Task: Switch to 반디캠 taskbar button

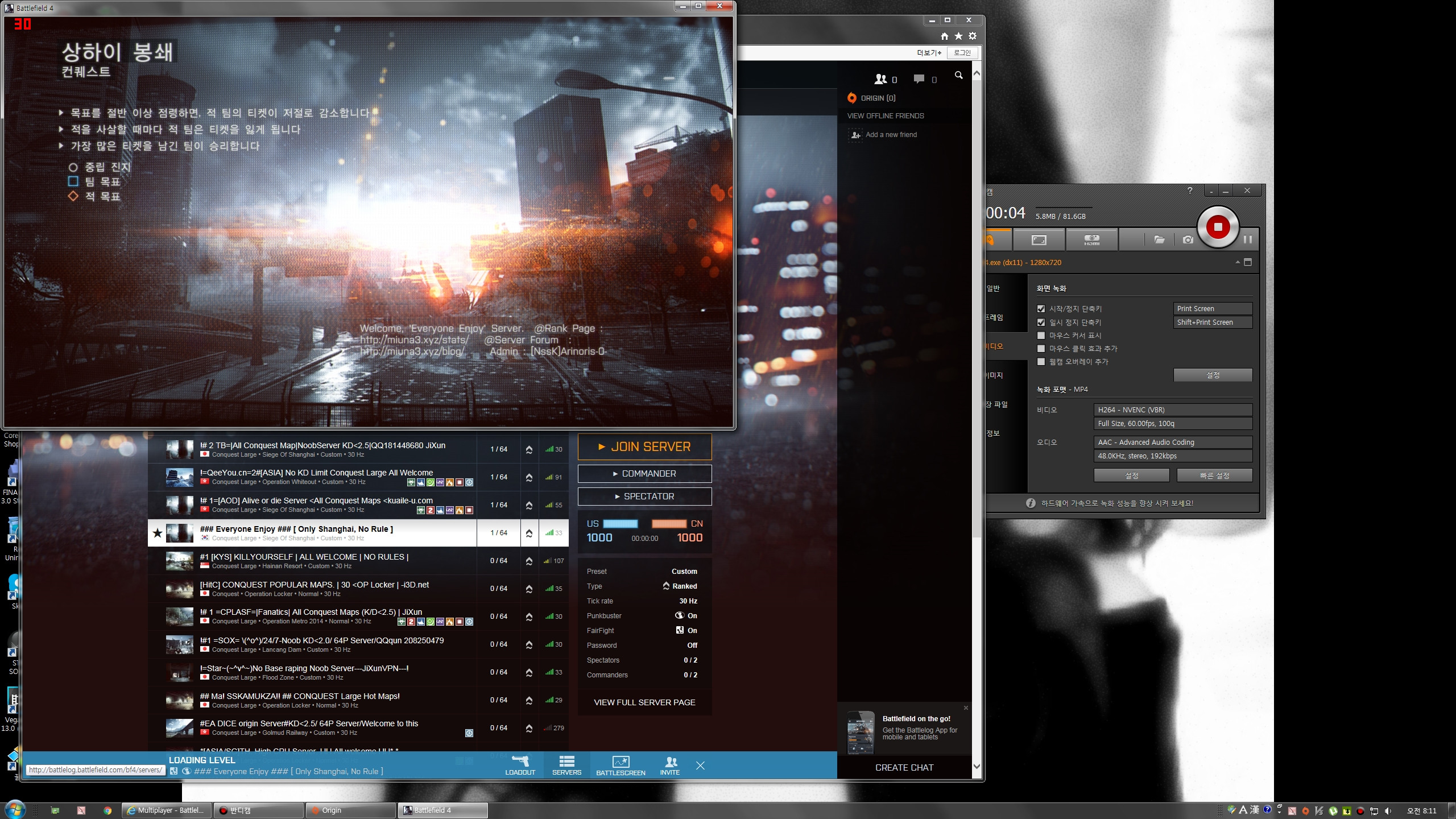Action: [258, 810]
